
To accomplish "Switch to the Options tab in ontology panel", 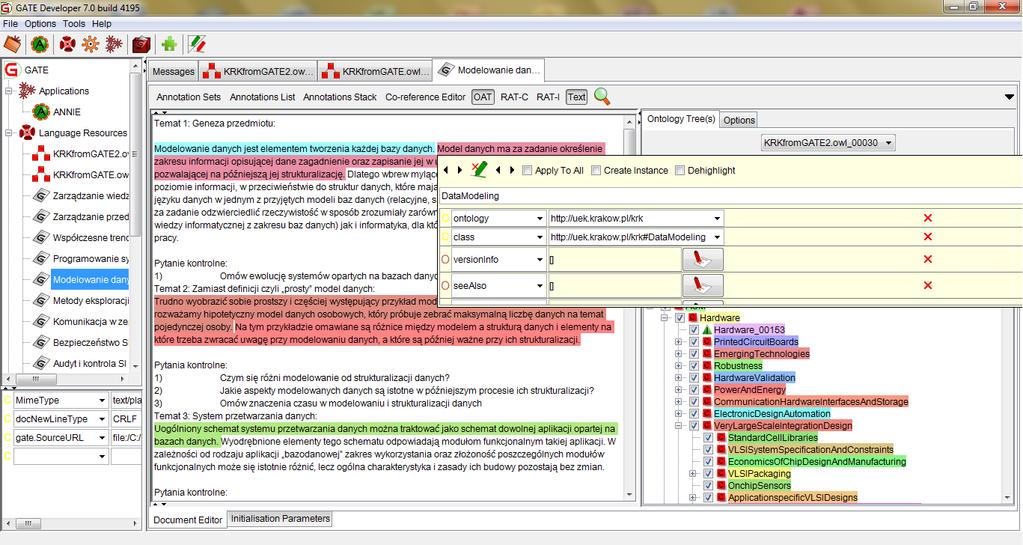I will [739, 120].
